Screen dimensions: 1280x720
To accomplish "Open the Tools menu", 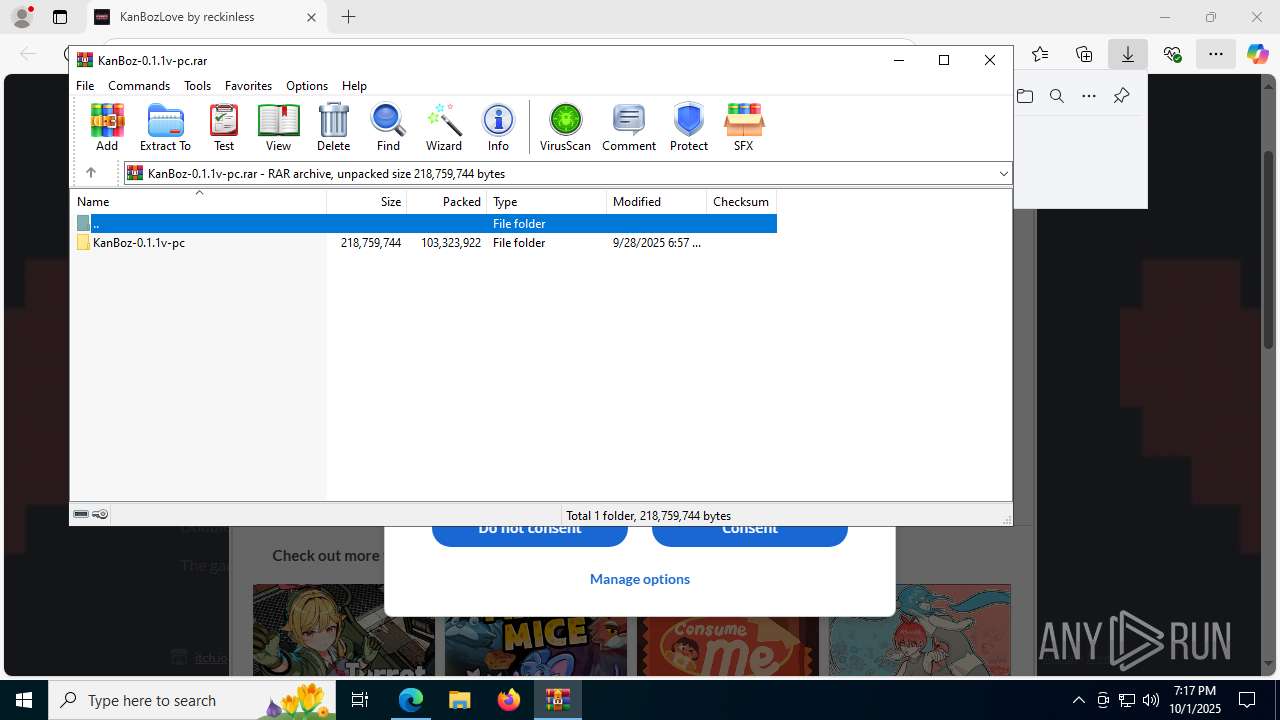I will tap(197, 86).
